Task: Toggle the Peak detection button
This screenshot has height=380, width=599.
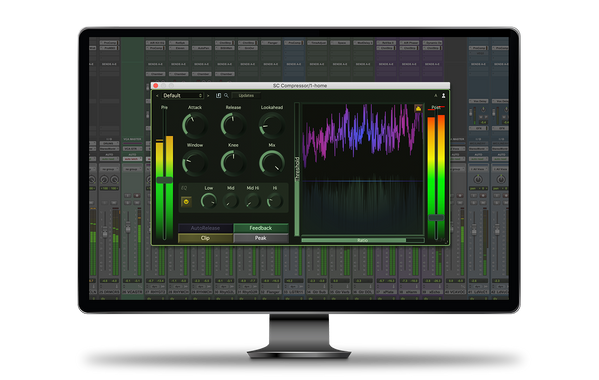Action: (261, 238)
